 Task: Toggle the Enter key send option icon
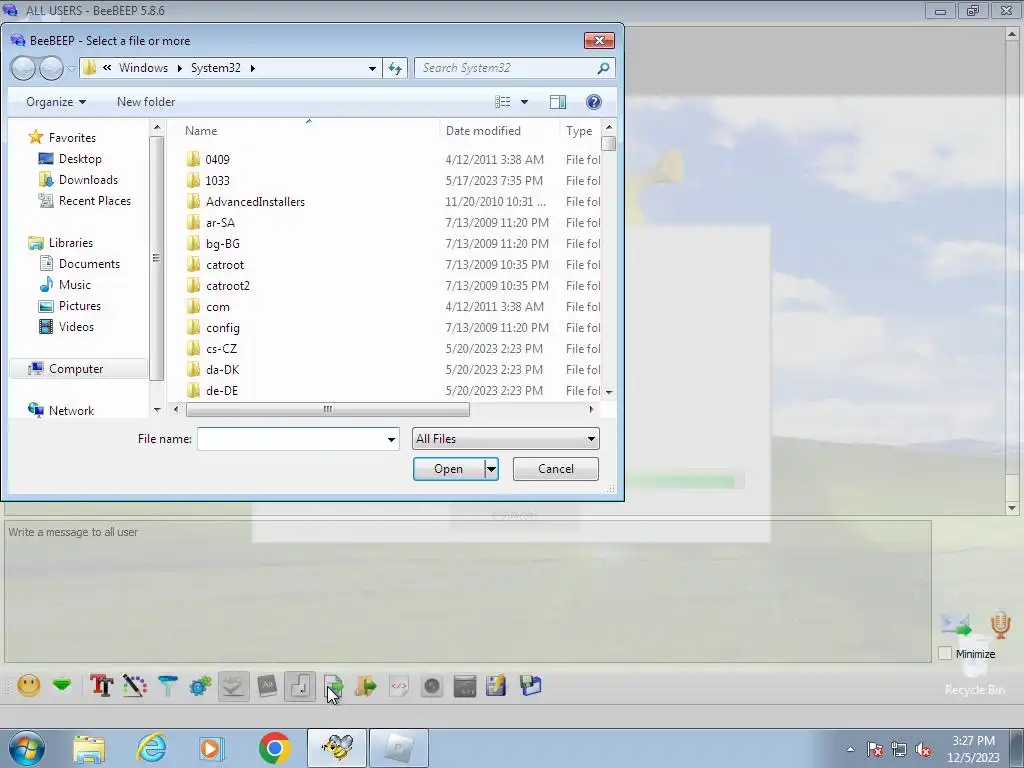click(300, 686)
